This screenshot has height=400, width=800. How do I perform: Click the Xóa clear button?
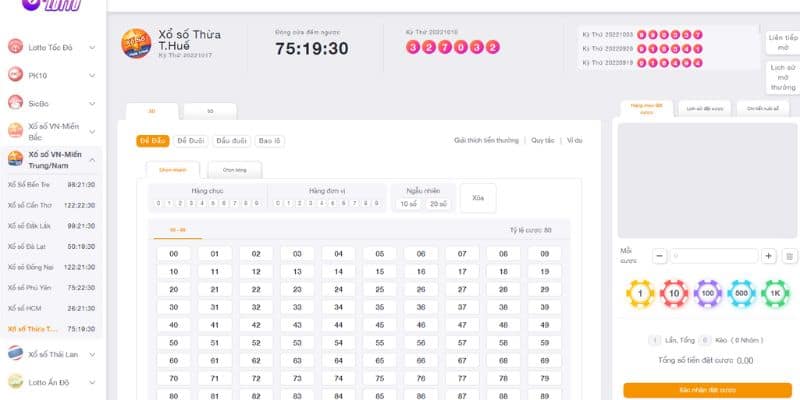pyautogui.click(x=477, y=199)
